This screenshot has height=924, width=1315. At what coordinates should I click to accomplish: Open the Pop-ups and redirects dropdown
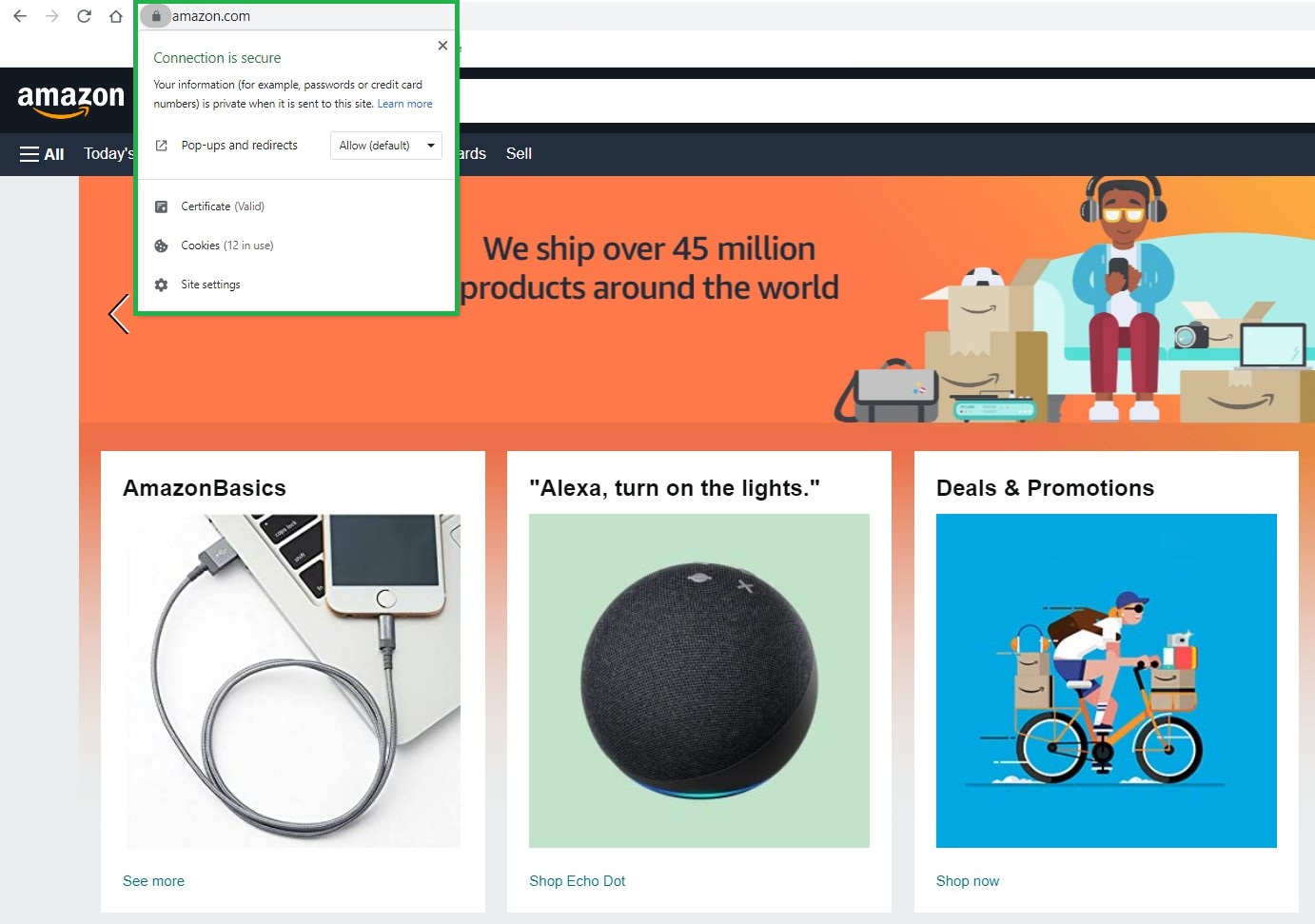[386, 146]
